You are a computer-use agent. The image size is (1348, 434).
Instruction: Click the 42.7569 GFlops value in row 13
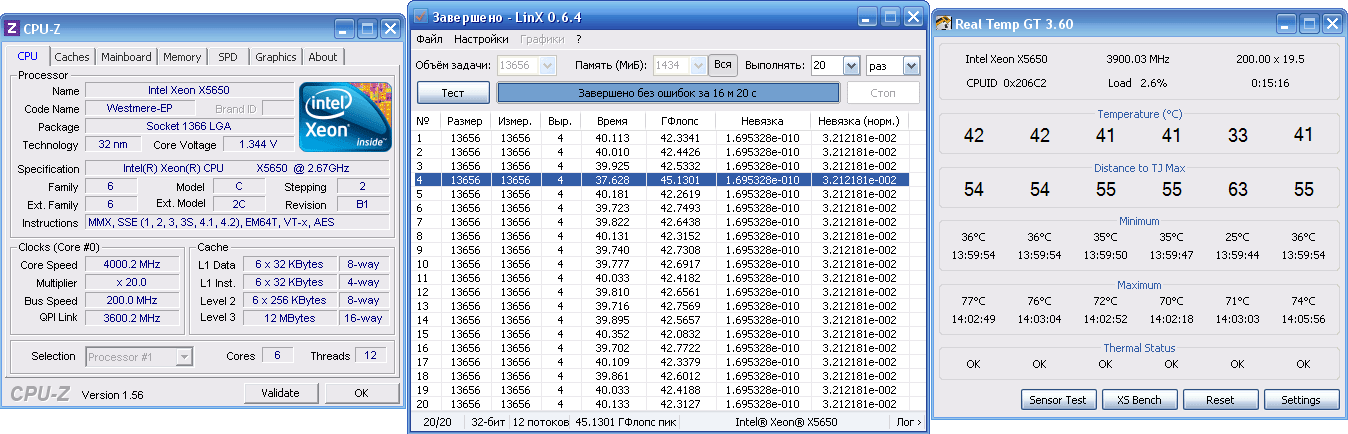[680, 306]
